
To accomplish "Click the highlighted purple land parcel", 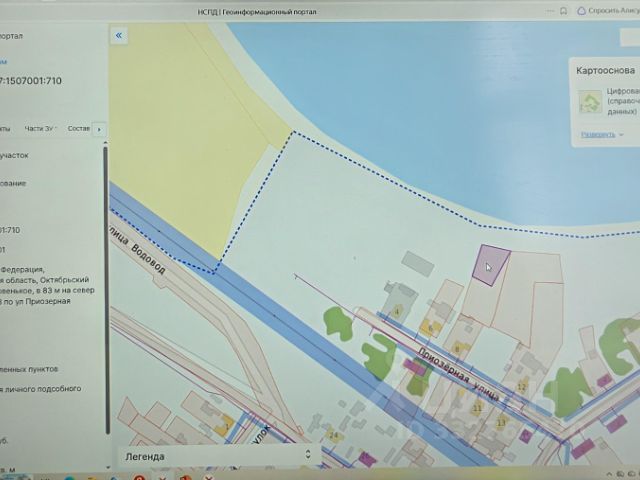I will coord(491,265).
